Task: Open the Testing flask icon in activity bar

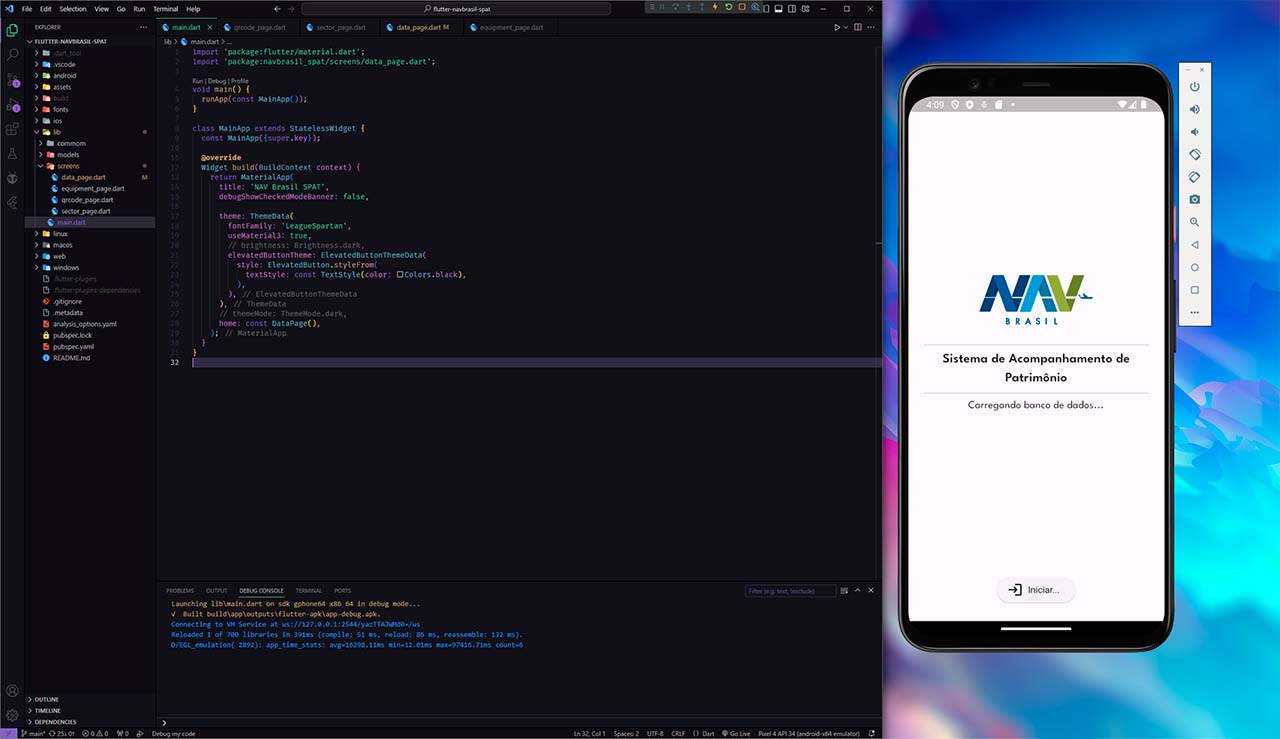Action: [12, 154]
